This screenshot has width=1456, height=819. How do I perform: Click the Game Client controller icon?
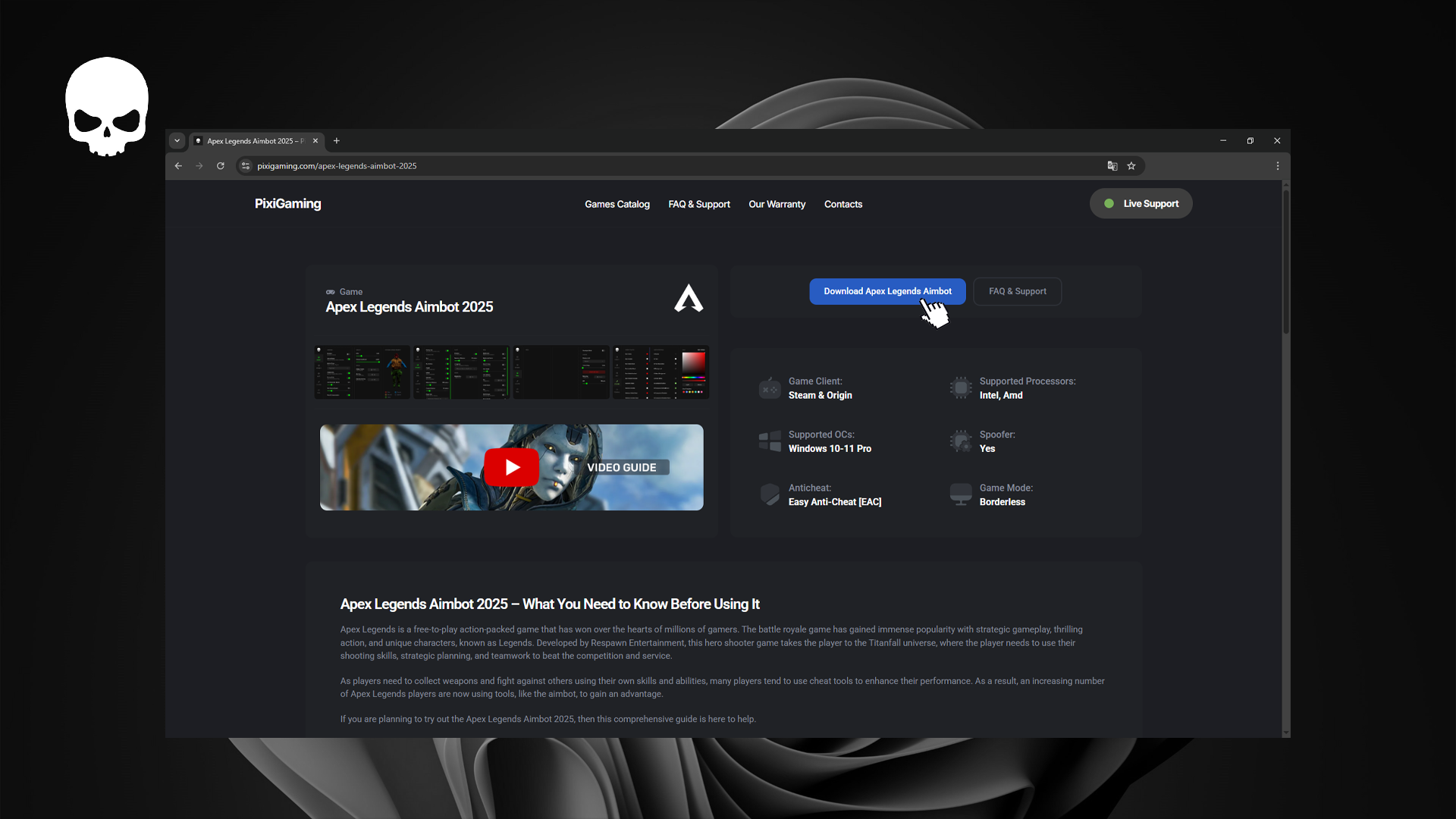coord(770,388)
